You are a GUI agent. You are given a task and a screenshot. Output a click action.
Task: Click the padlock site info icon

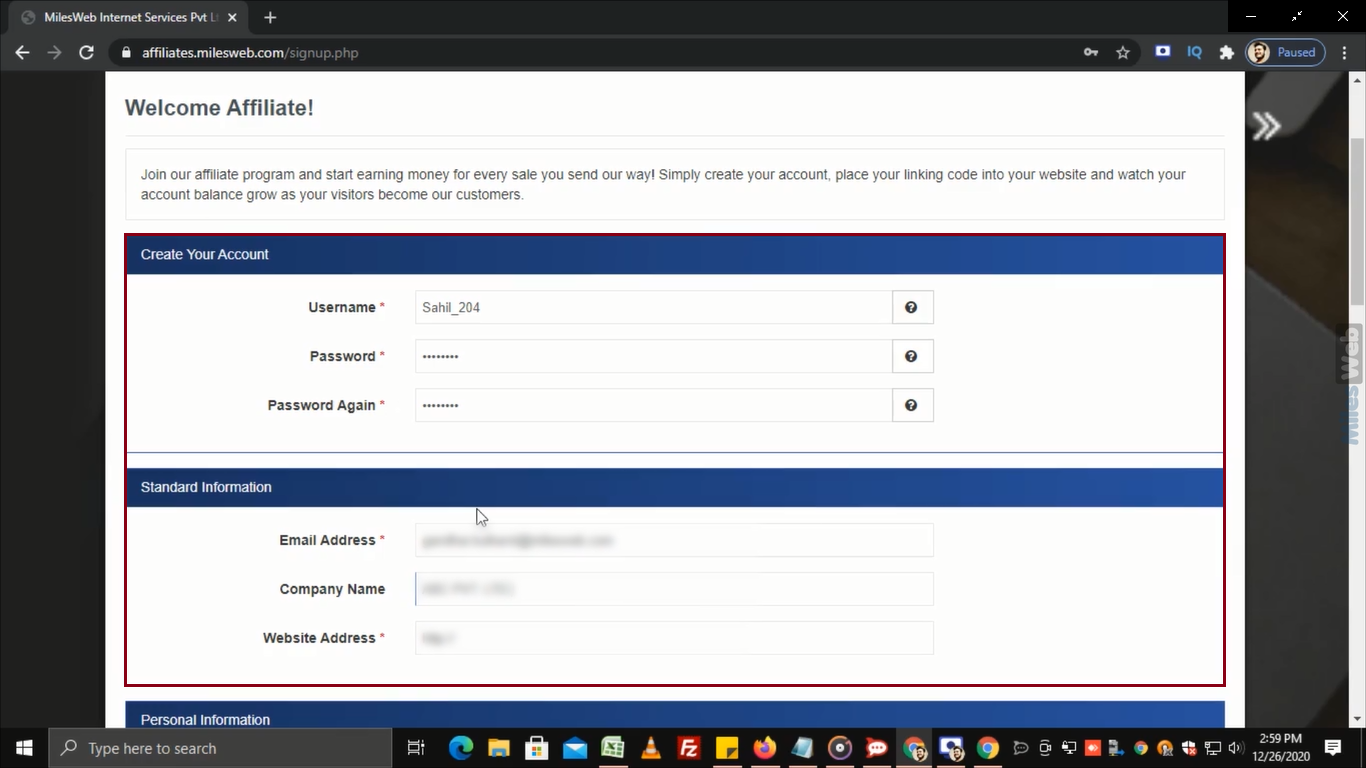coord(126,52)
